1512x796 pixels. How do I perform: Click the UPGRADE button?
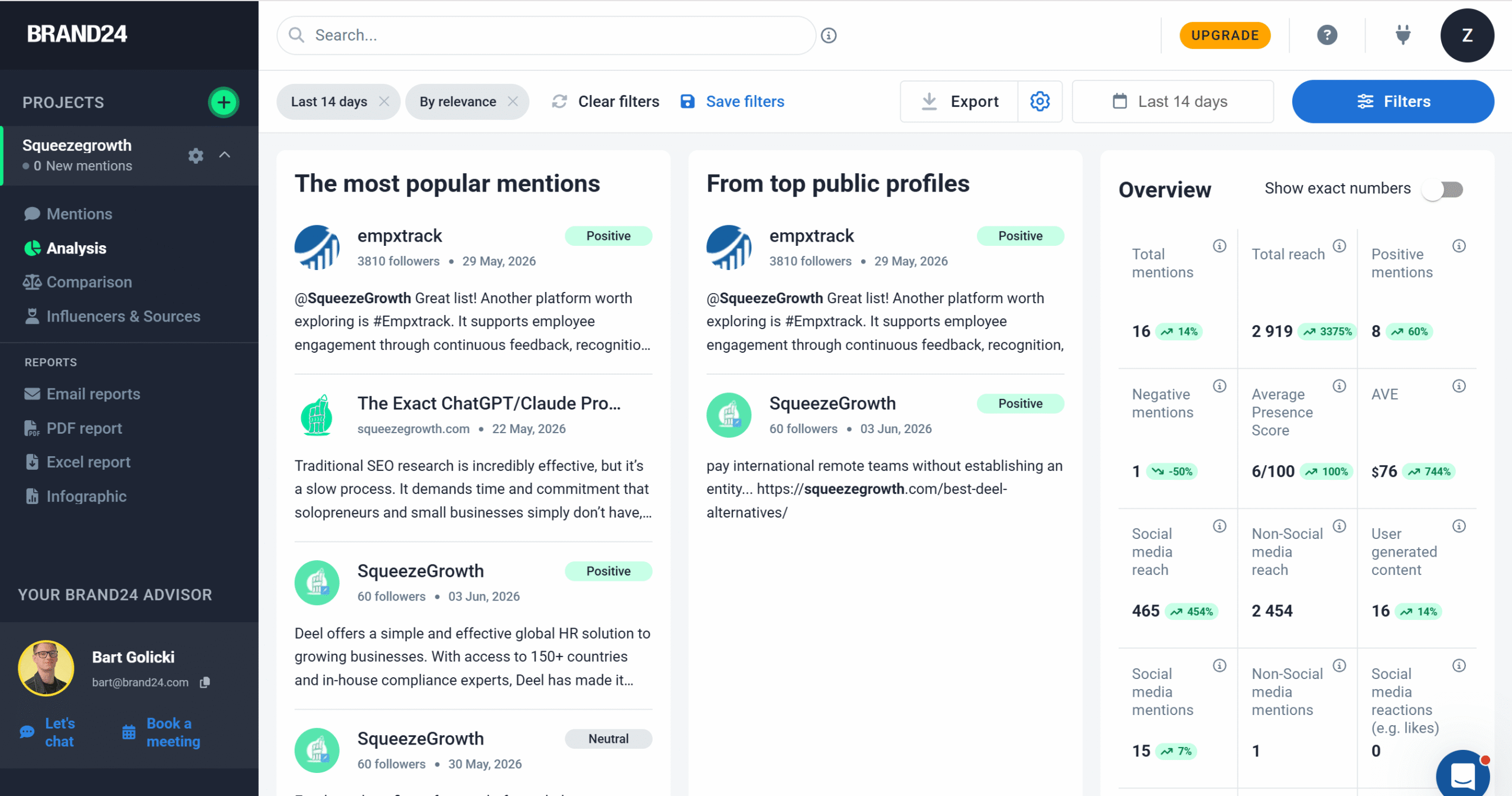tap(1225, 35)
